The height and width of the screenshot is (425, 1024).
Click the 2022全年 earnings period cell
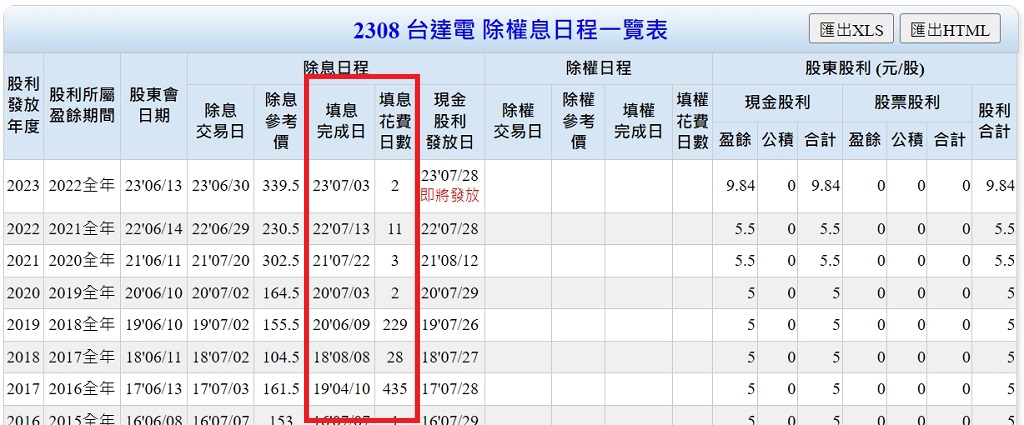tap(82, 186)
